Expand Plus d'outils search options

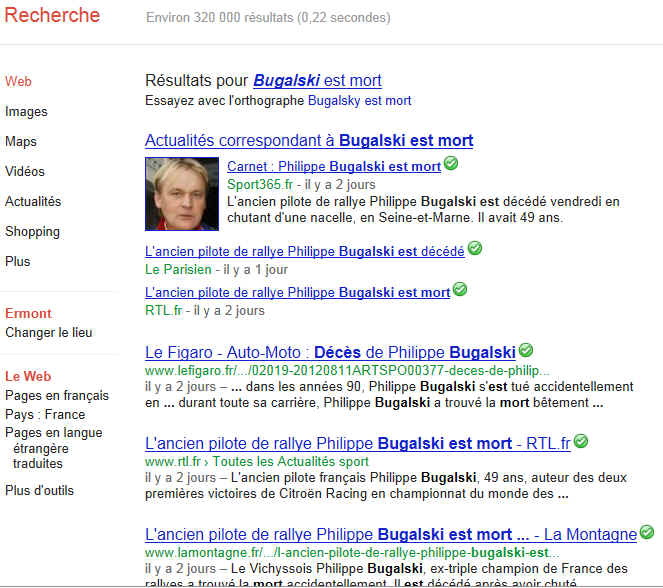tap(39, 490)
